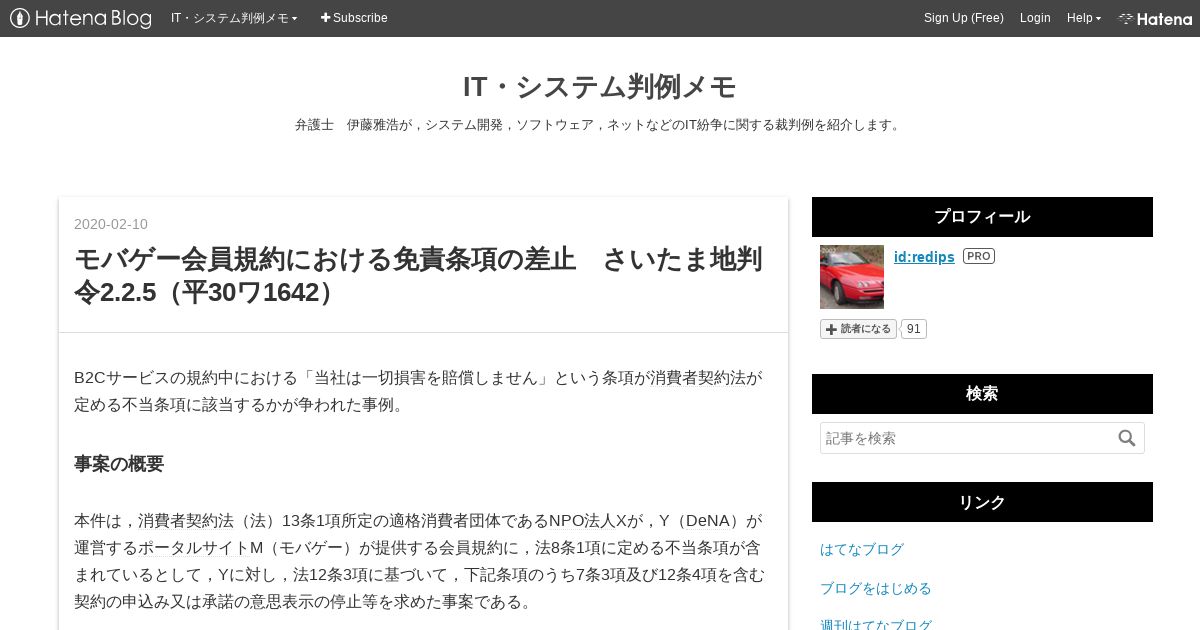This screenshot has width=1200, height=630.
Task: Open the ブログをはじめる link
Action: point(876,588)
